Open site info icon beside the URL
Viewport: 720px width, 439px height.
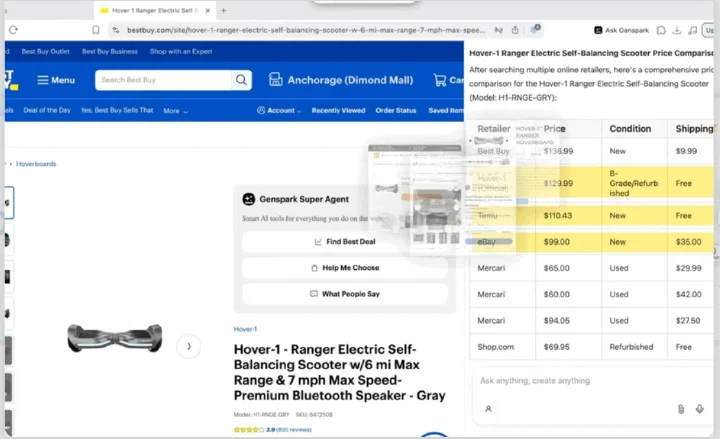tap(116, 30)
